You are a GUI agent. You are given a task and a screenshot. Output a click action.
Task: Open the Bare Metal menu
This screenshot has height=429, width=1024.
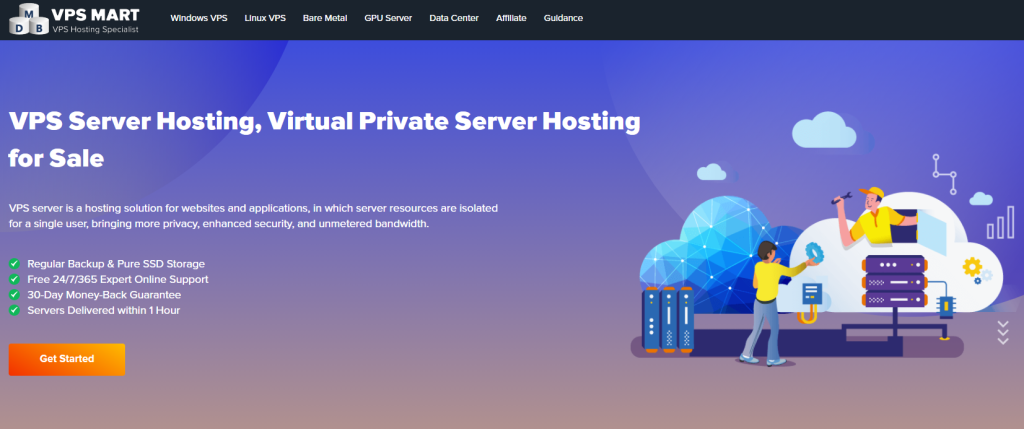(x=325, y=18)
